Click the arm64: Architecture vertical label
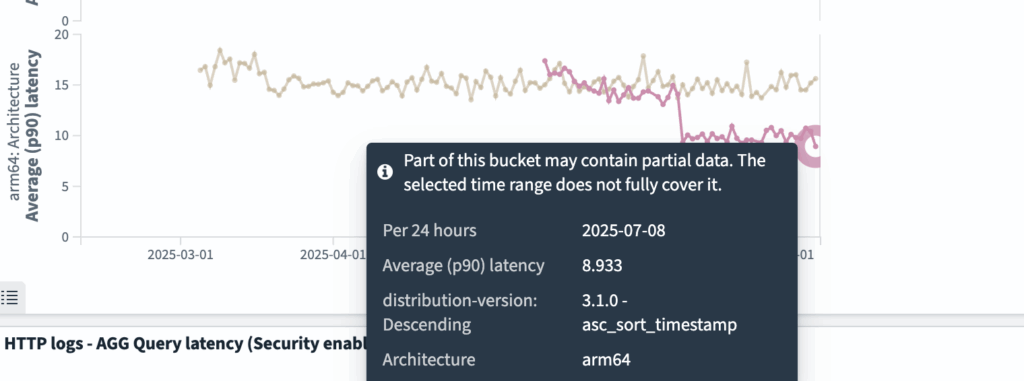This screenshot has height=381, width=1024. 14,141
